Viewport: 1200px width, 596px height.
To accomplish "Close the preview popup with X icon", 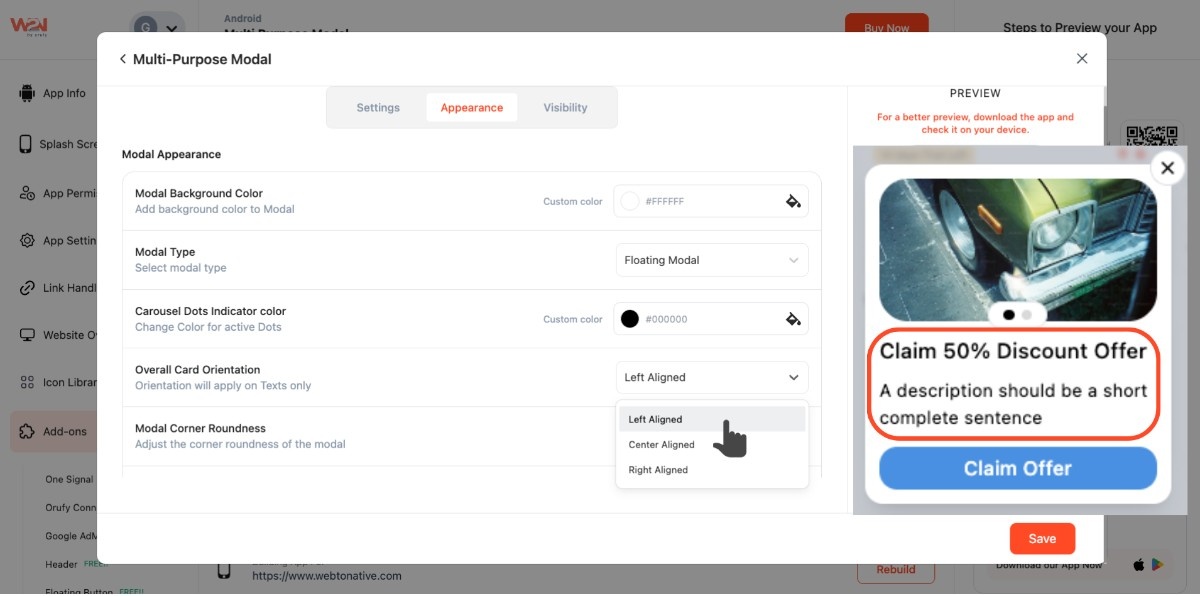I will coord(1167,168).
